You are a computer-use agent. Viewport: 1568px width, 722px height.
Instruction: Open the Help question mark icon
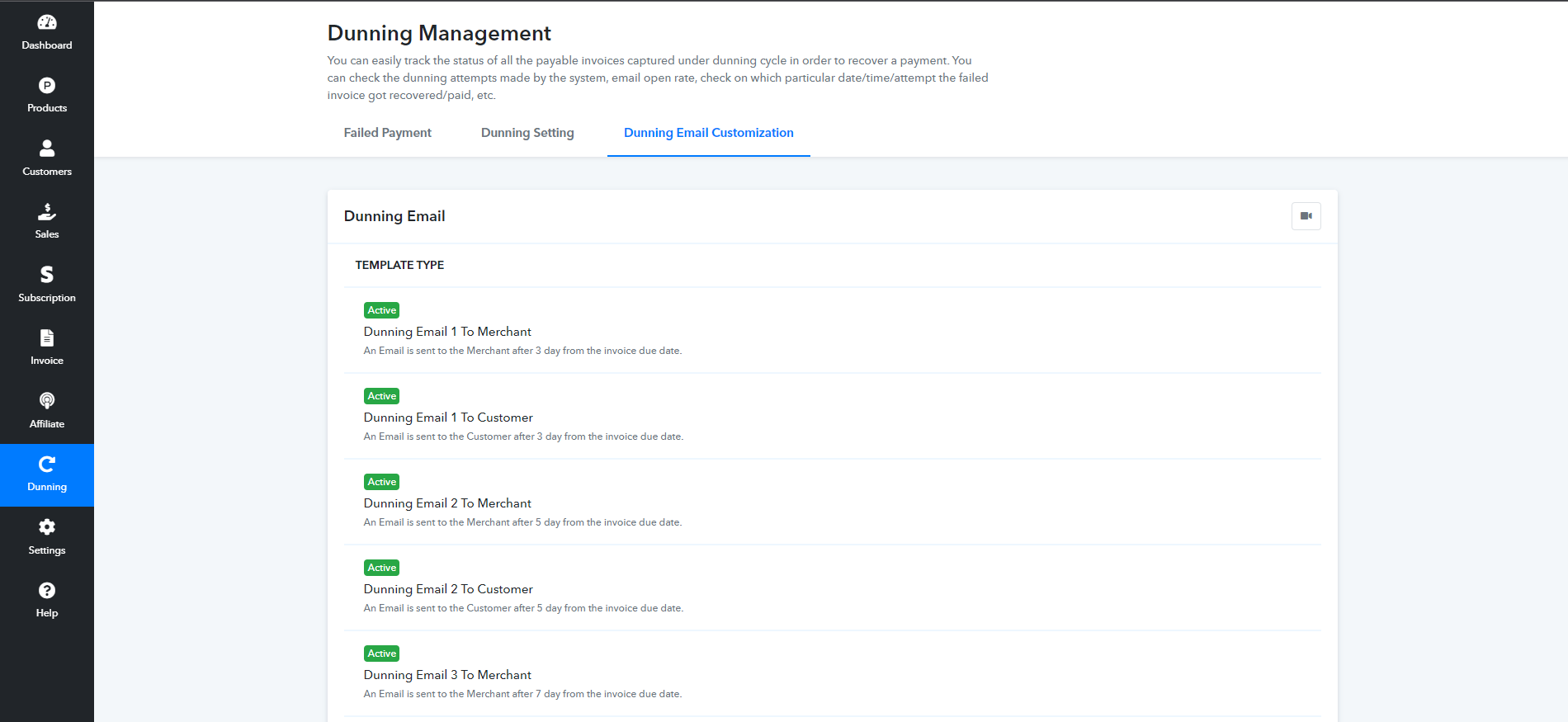point(47,590)
